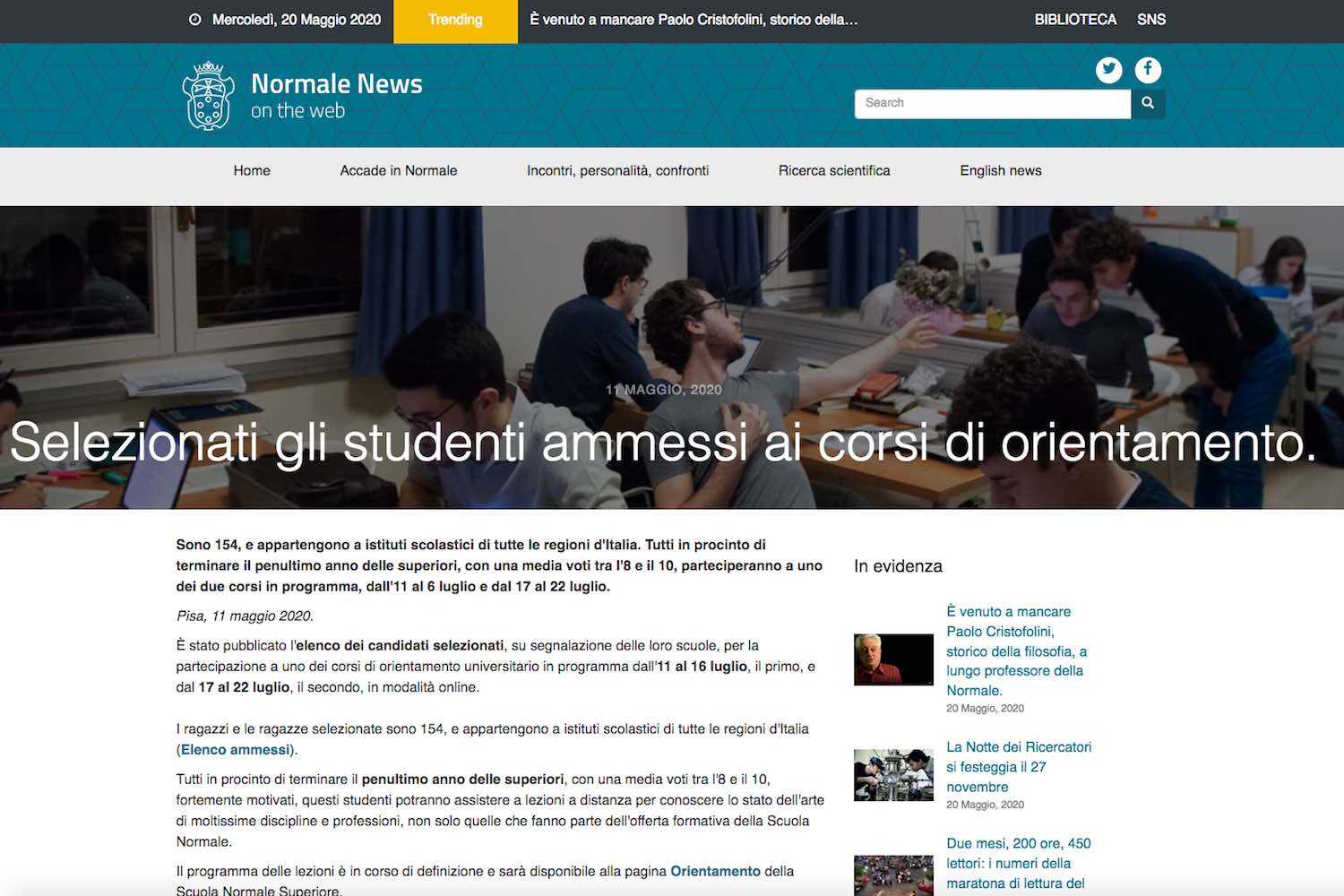The image size is (1344, 896).
Task: Open the SNS top bar link
Action: point(1150,20)
